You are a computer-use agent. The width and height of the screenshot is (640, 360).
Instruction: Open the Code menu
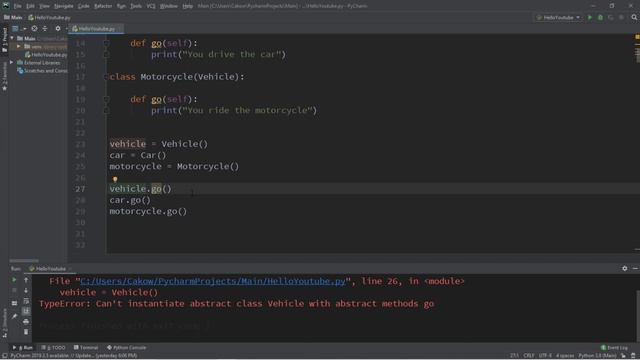coord(84,6)
